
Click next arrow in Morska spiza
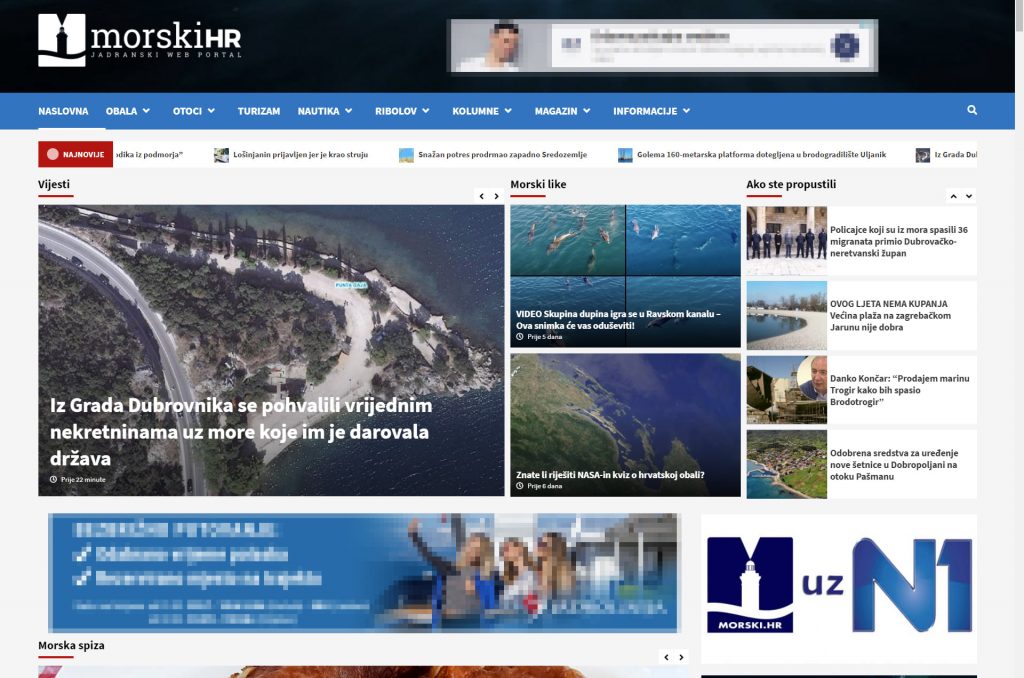pyautogui.click(x=681, y=658)
